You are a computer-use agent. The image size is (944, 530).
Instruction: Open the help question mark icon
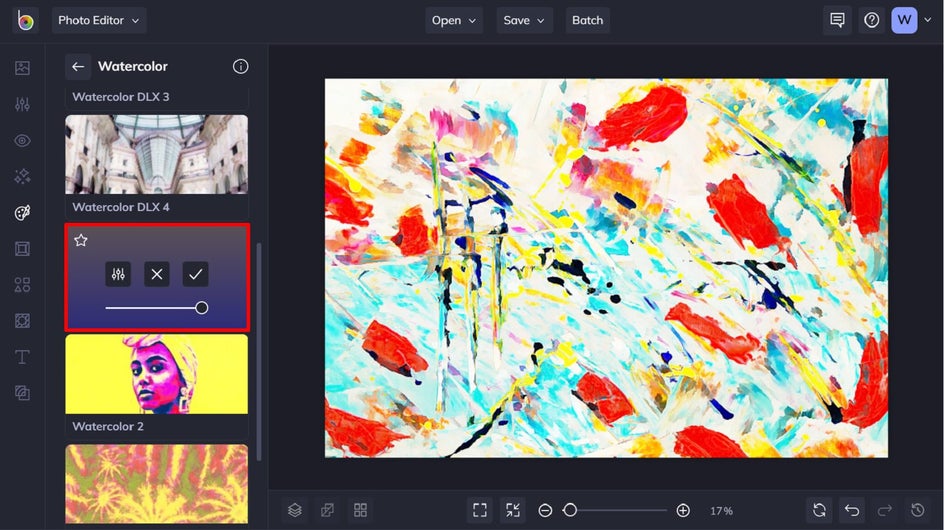[x=871, y=20]
